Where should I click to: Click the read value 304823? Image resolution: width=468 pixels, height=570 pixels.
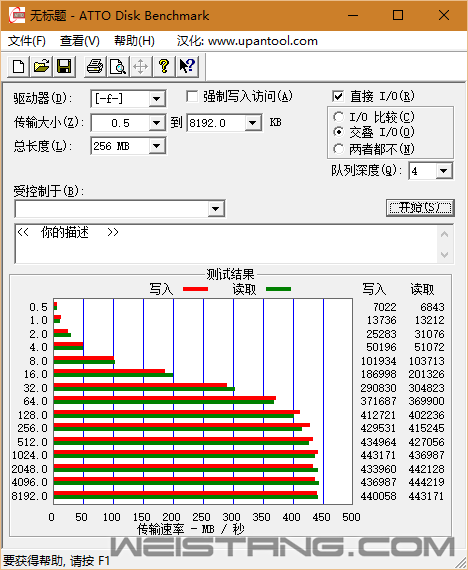pos(427,388)
